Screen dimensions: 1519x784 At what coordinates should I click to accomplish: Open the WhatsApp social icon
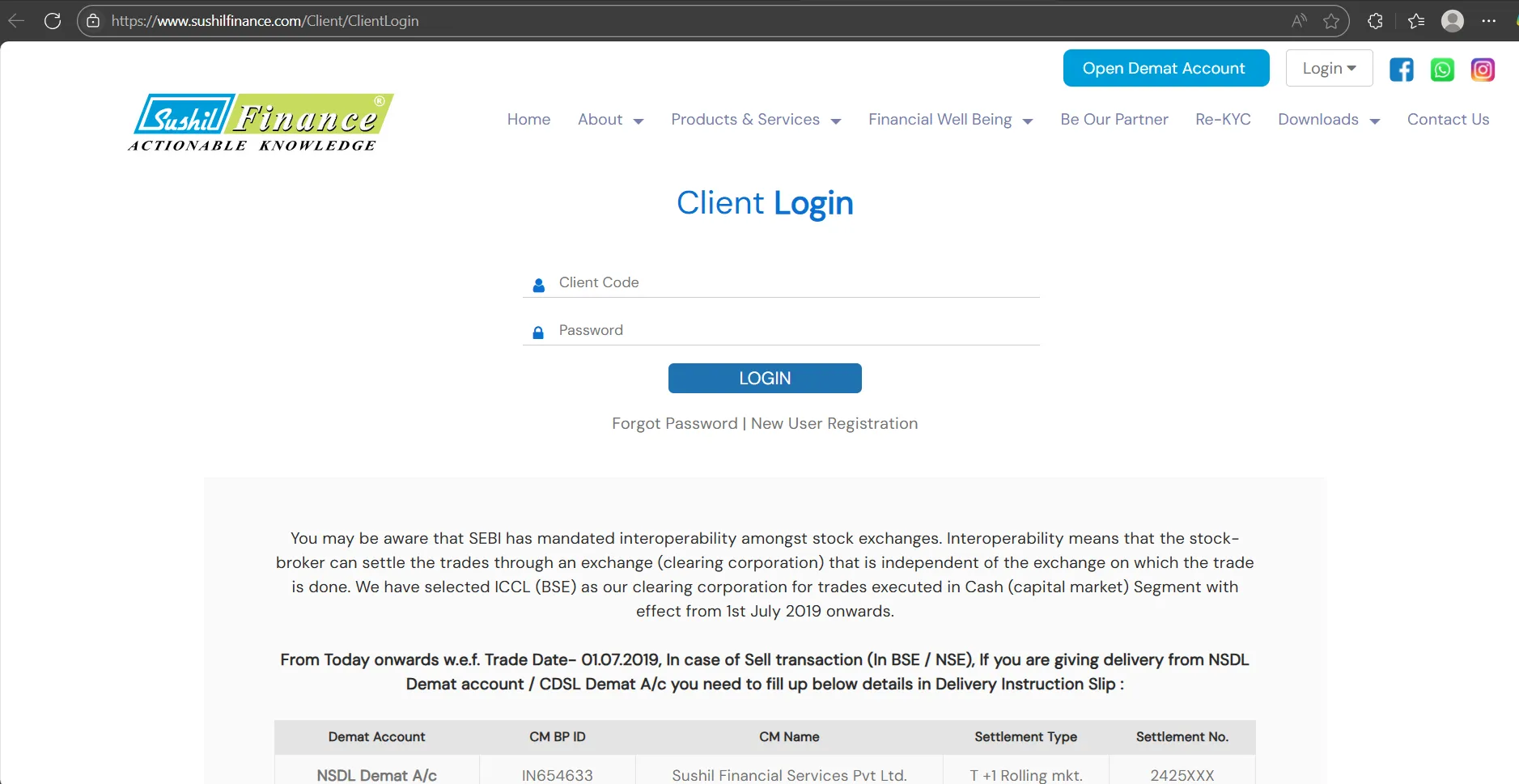point(1442,70)
